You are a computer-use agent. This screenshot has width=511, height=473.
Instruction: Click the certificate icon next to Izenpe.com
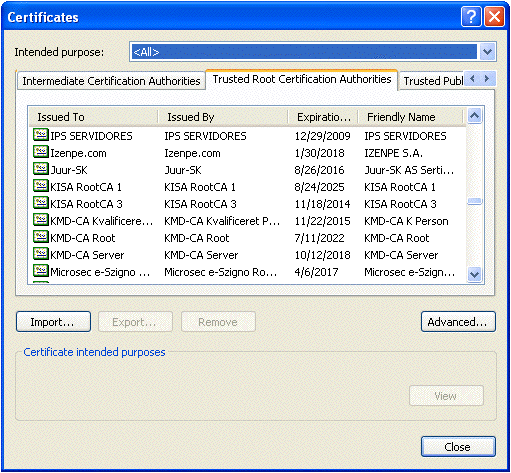(x=41, y=152)
